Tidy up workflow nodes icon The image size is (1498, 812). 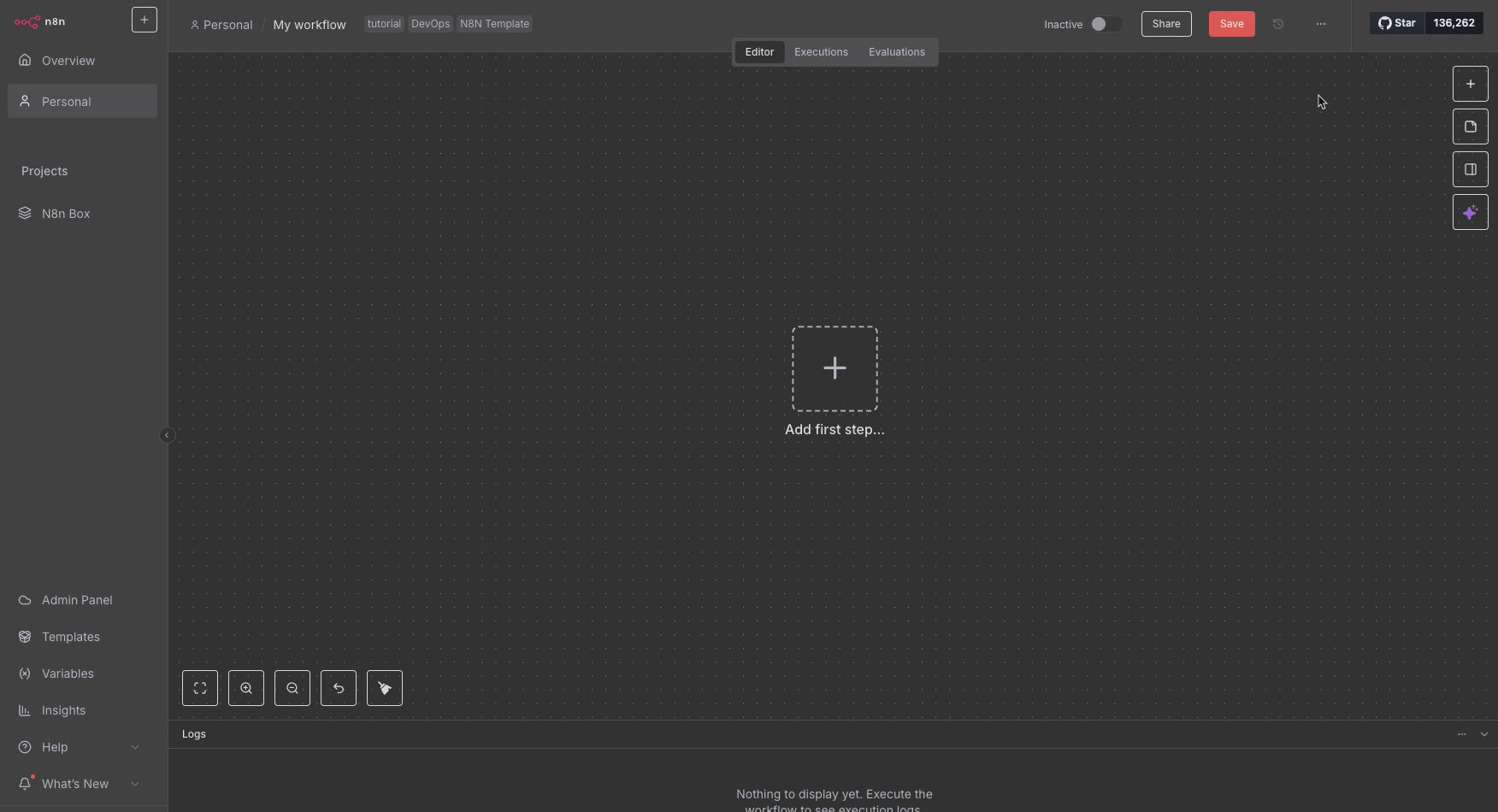coord(385,688)
